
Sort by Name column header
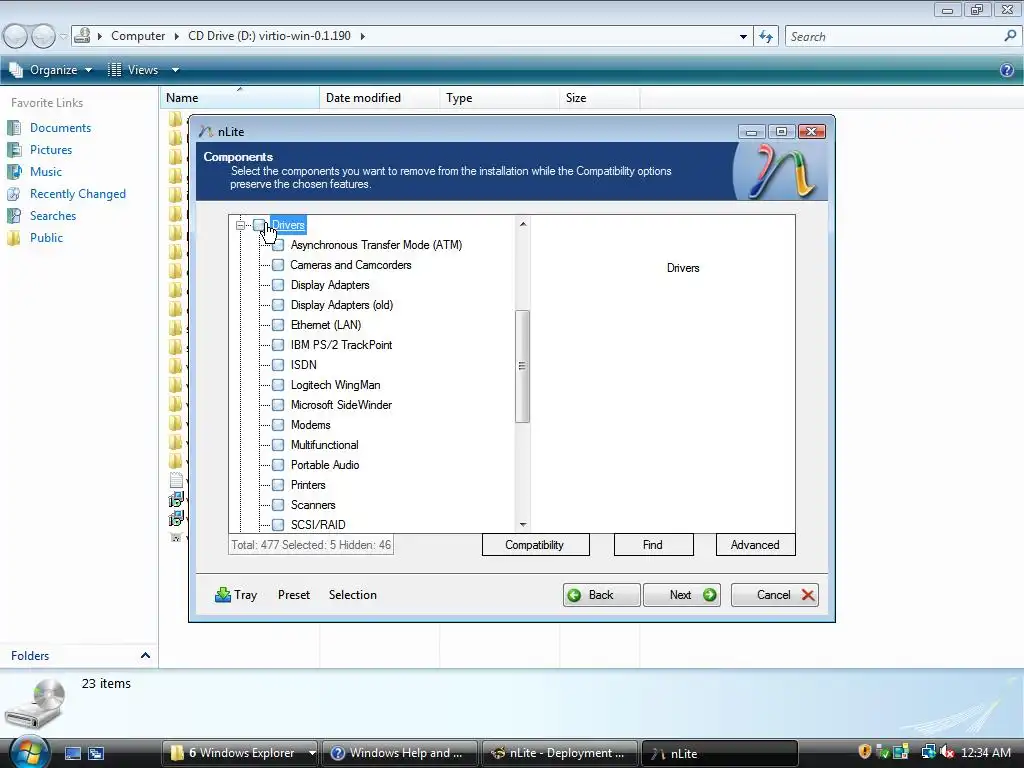click(240, 98)
